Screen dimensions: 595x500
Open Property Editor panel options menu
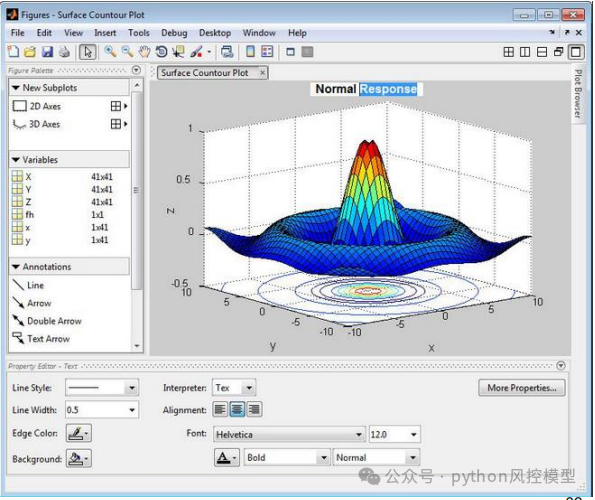pos(561,365)
